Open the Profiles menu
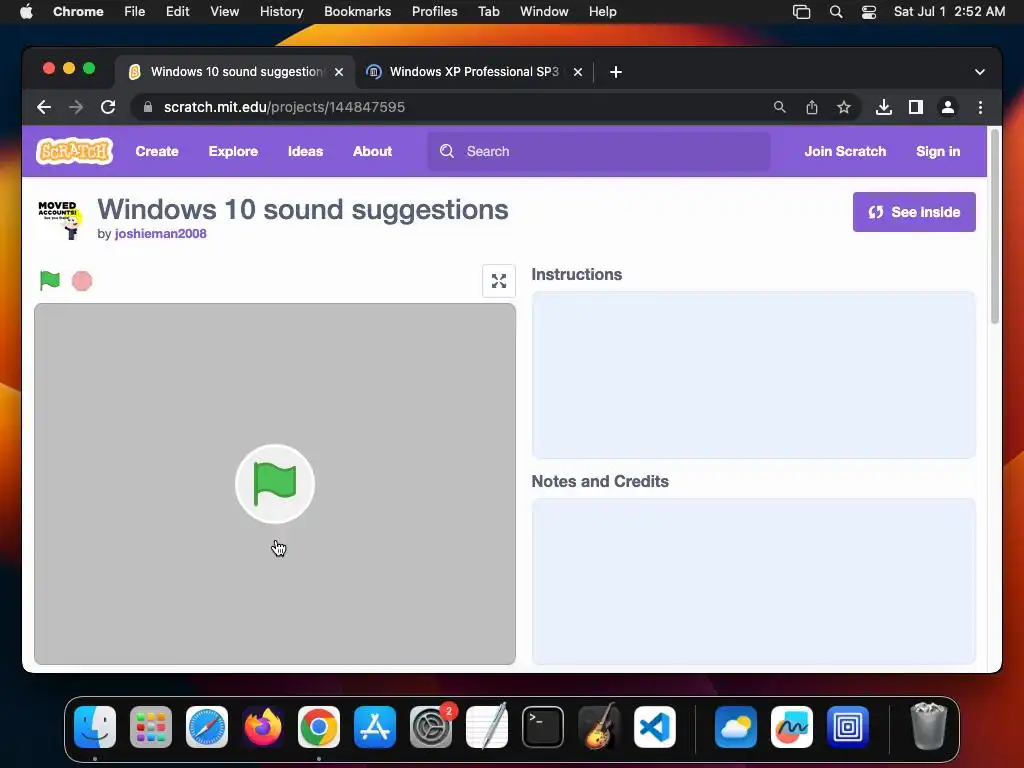This screenshot has width=1024, height=768. [434, 12]
